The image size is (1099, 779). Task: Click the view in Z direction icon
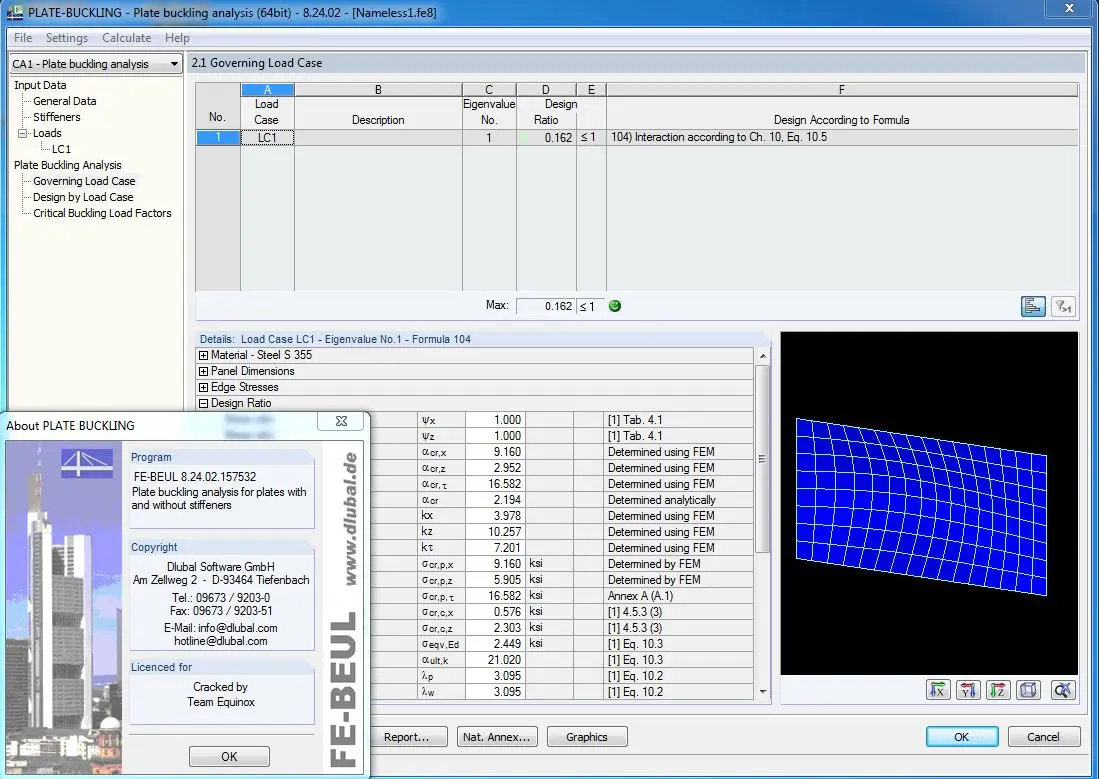point(998,689)
